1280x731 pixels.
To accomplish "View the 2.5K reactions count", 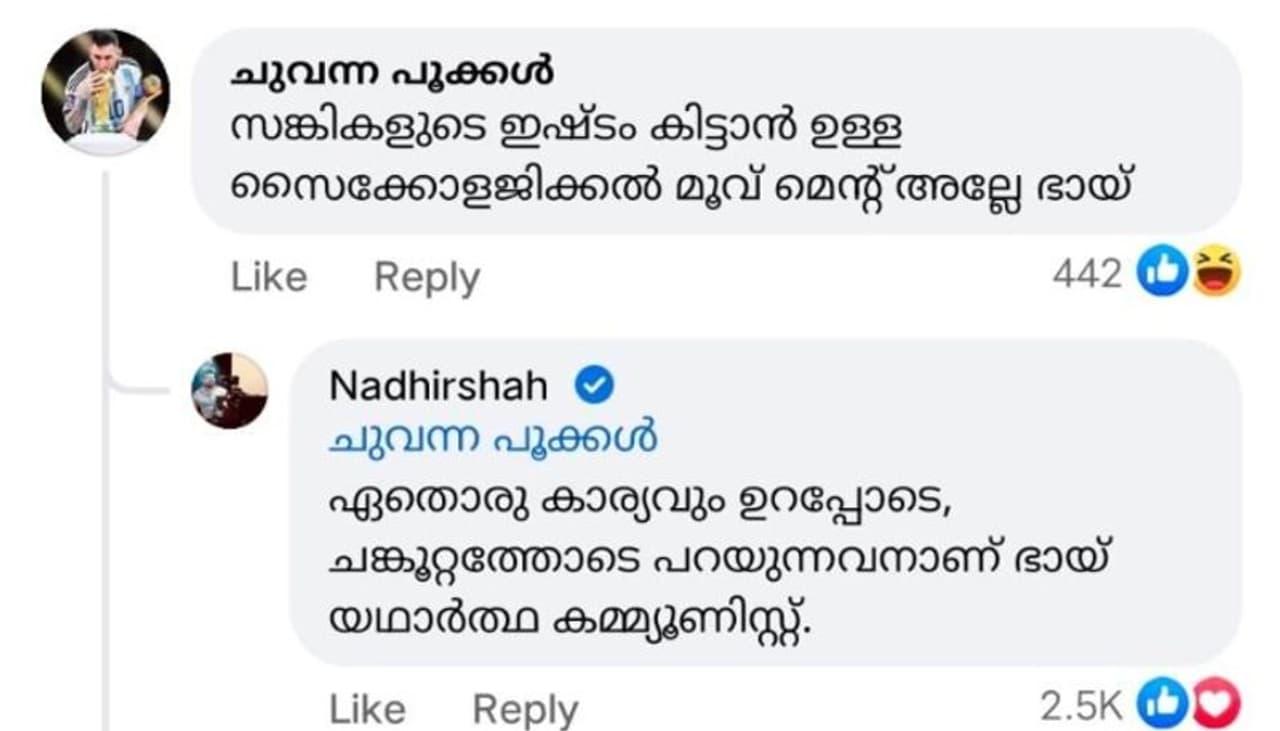I will pos(1082,707).
